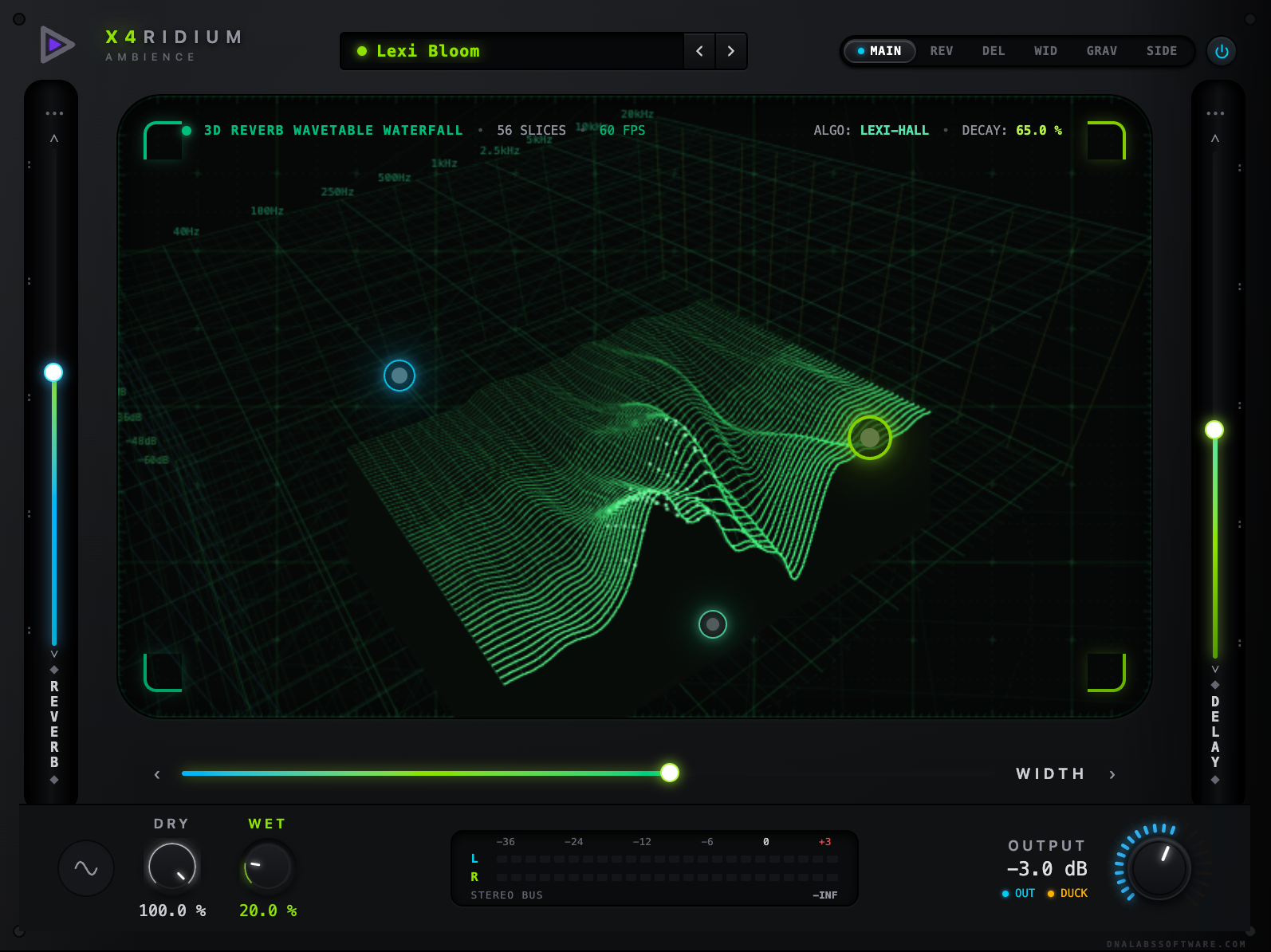The width and height of the screenshot is (1271, 952).
Task: Click the left arrow beside the Width slider
Action: [x=157, y=774]
